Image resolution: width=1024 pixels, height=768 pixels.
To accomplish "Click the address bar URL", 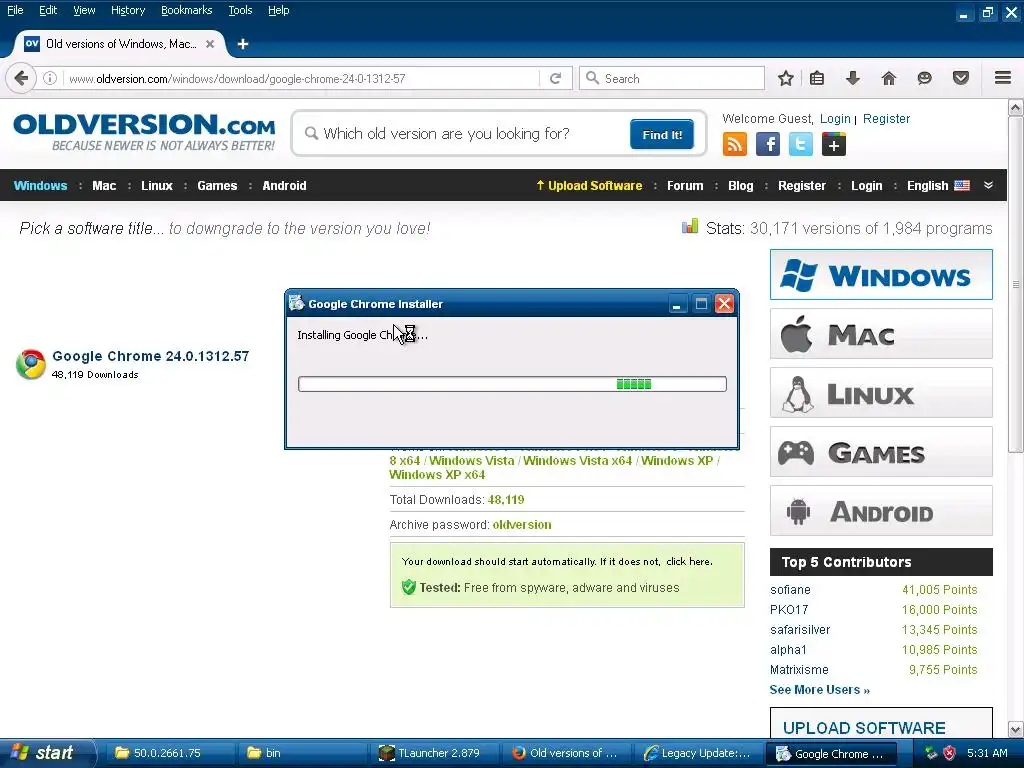I will coord(238,78).
